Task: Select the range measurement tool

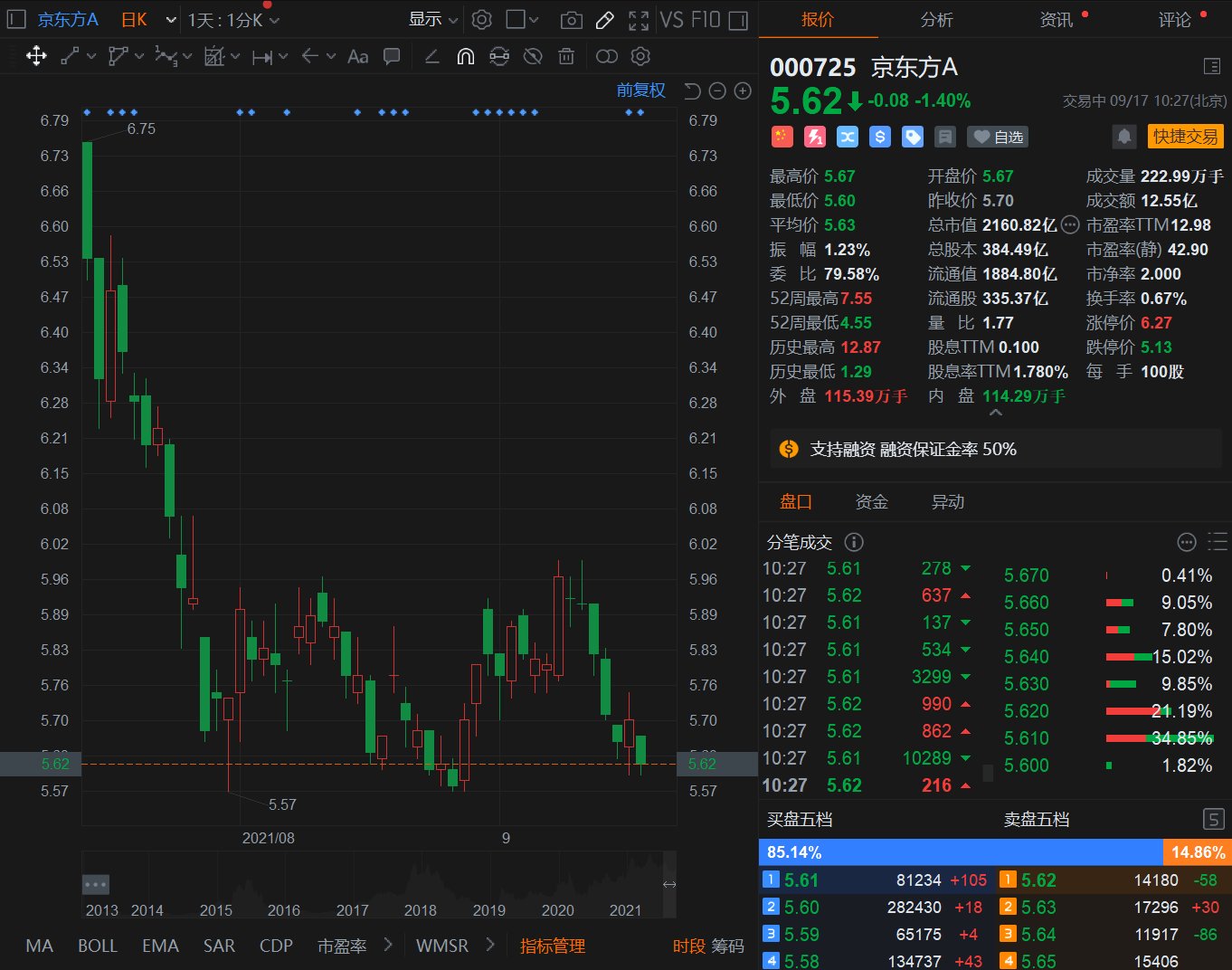Action: point(262,57)
